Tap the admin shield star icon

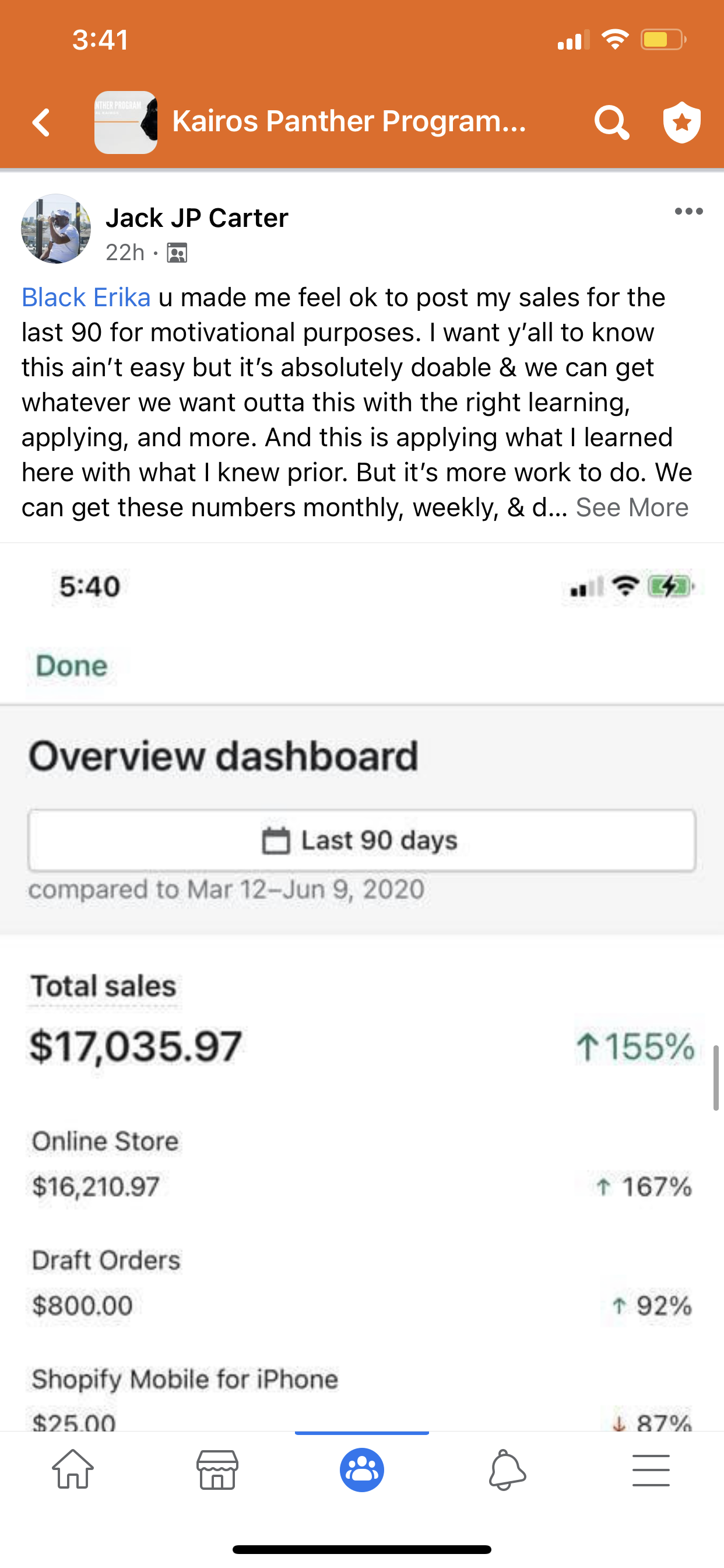(x=681, y=123)
